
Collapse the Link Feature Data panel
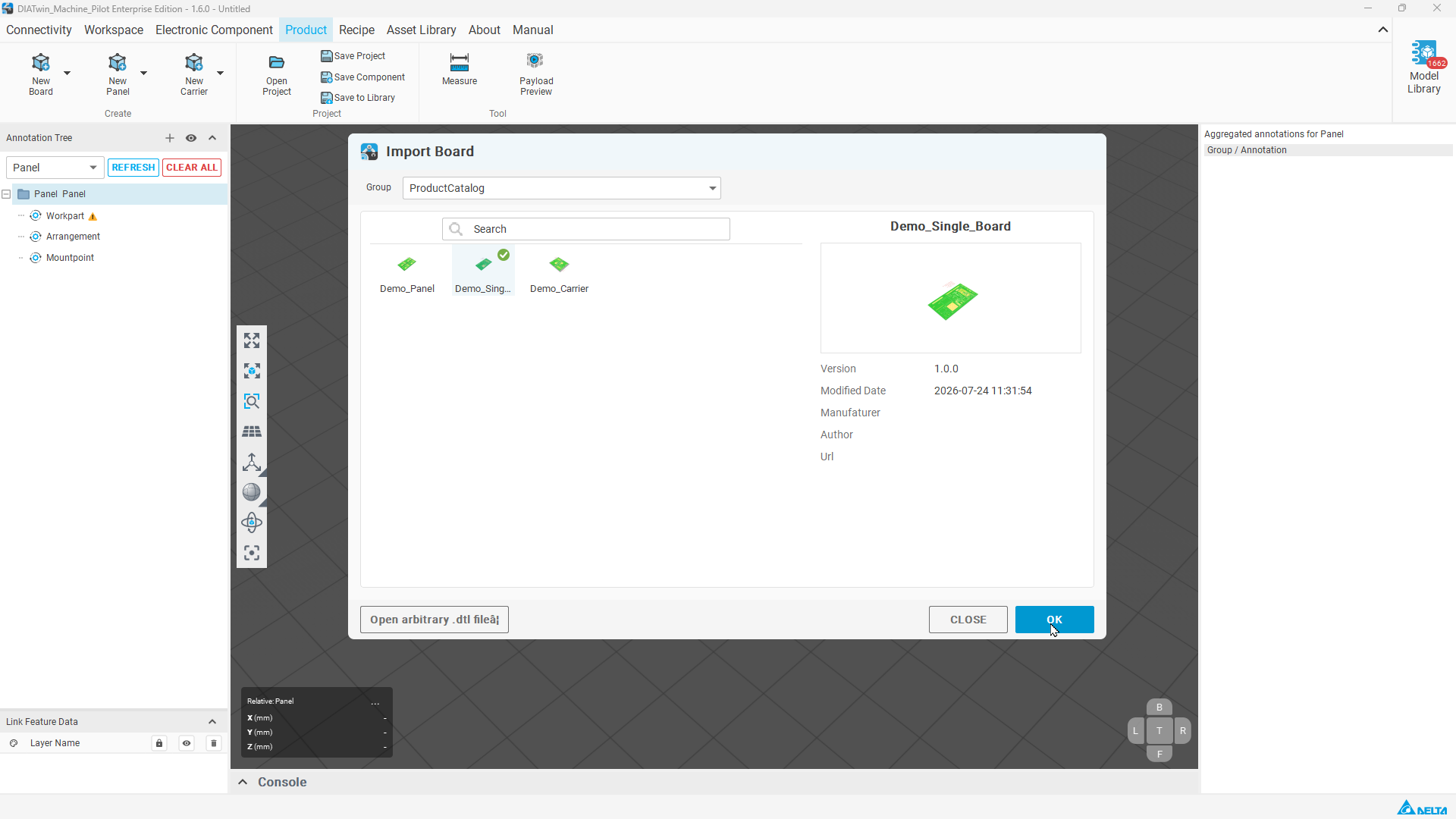coord(212,722)
